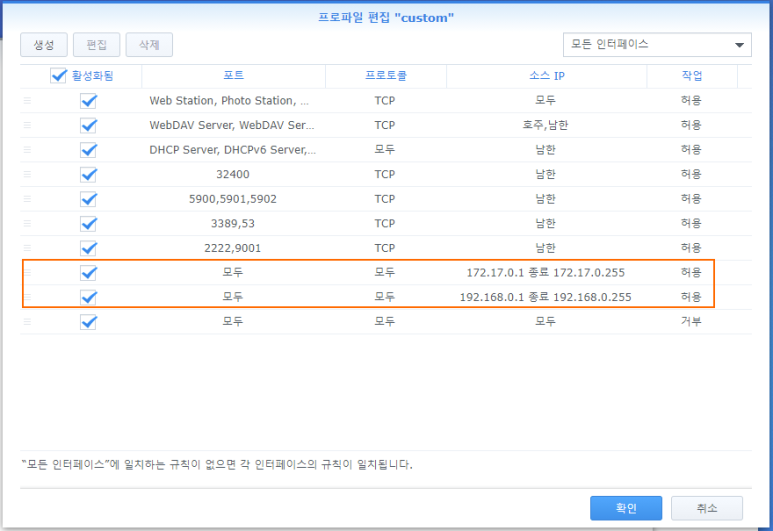Click 허용 action in Web Station row
This screenshot has height=531, width=773.
tap(691, 101)
